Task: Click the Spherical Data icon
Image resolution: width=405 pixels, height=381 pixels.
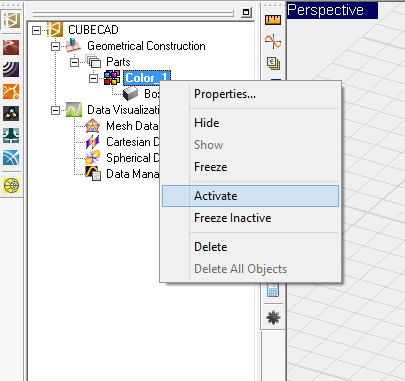Action: pos(93,158)
